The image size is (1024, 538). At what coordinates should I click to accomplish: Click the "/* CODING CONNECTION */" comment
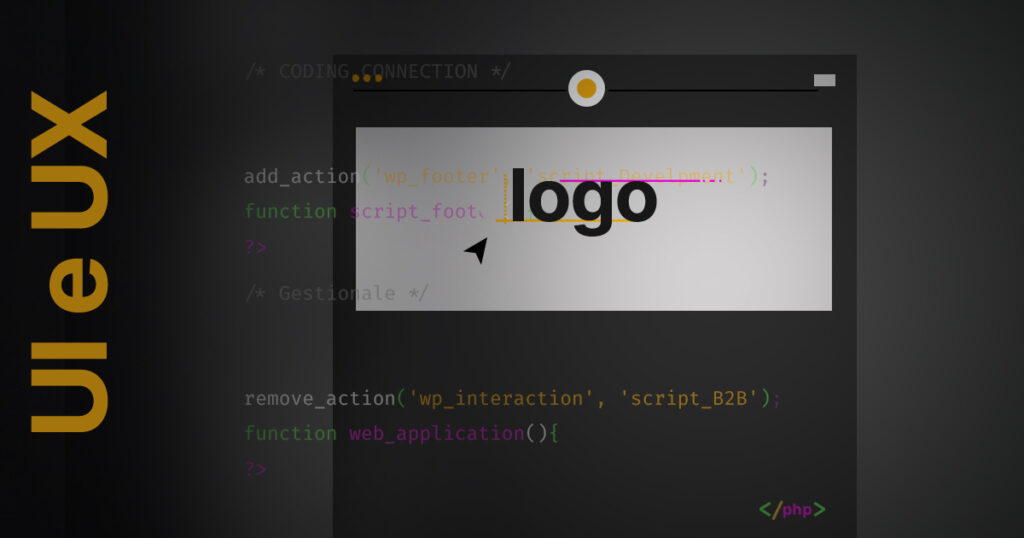378,71
